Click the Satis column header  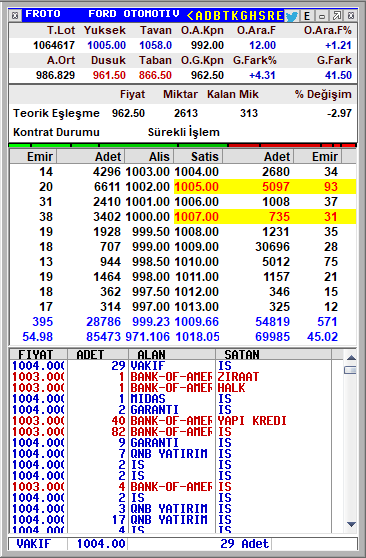pos(198,157)
